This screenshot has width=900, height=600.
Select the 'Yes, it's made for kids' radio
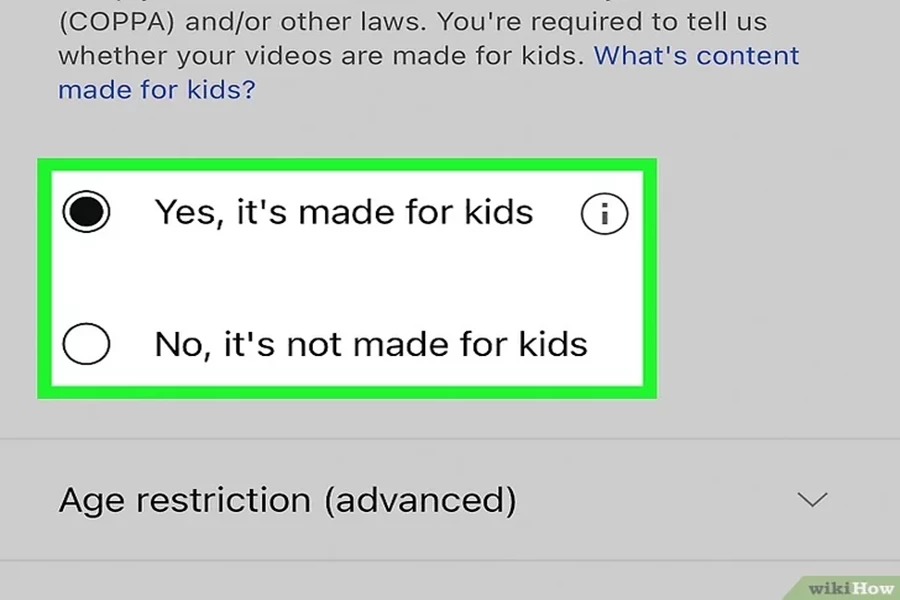click(x=86, y=211)
